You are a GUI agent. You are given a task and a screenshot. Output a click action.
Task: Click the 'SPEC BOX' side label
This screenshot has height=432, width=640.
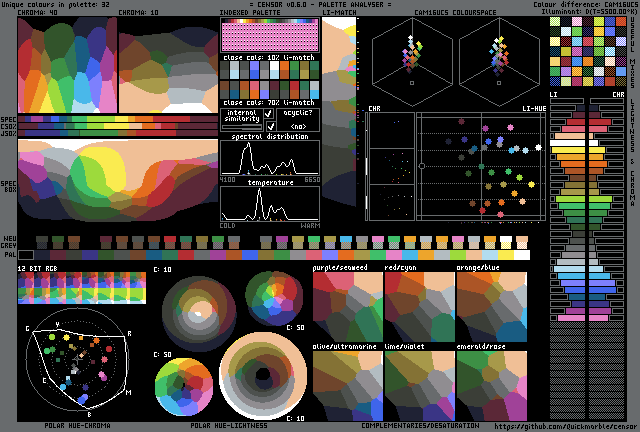pos(9,186)
